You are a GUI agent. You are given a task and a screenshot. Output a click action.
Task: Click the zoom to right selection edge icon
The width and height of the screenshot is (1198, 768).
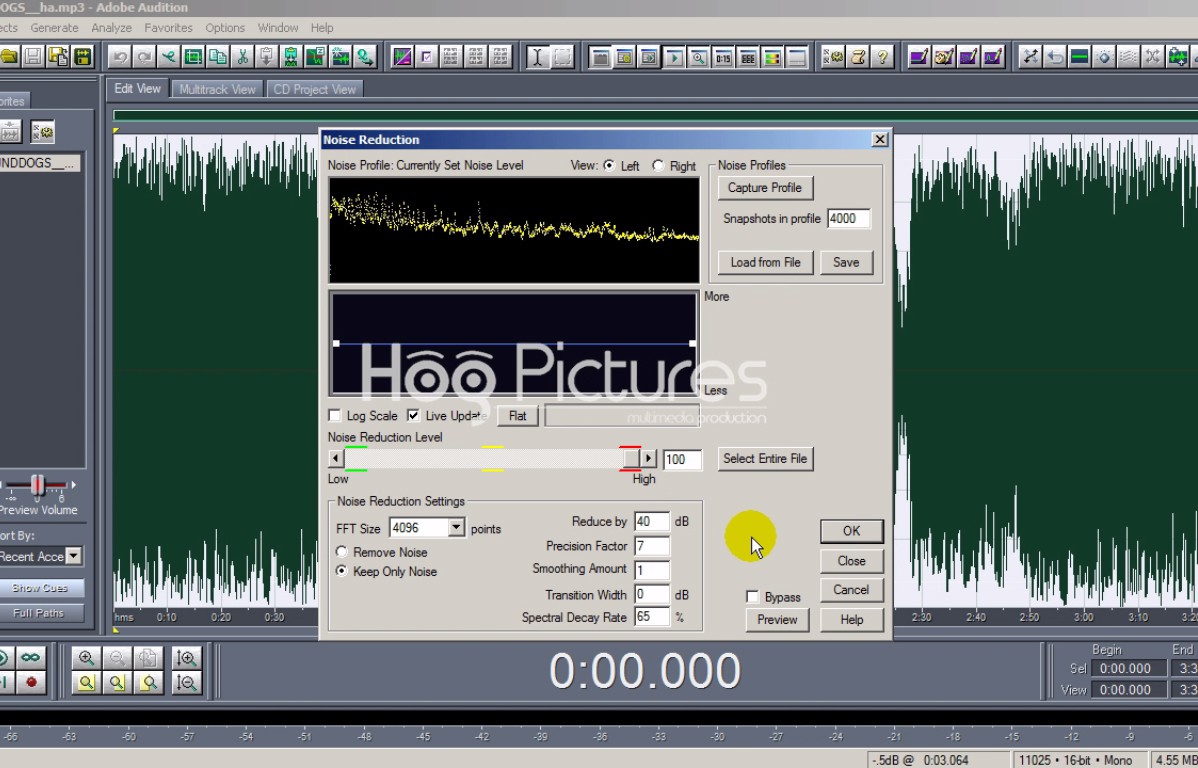click(x=149, y=682)
